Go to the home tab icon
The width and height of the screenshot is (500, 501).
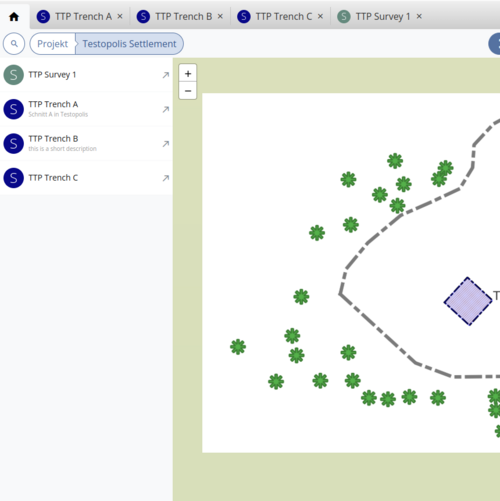point(14,17)
